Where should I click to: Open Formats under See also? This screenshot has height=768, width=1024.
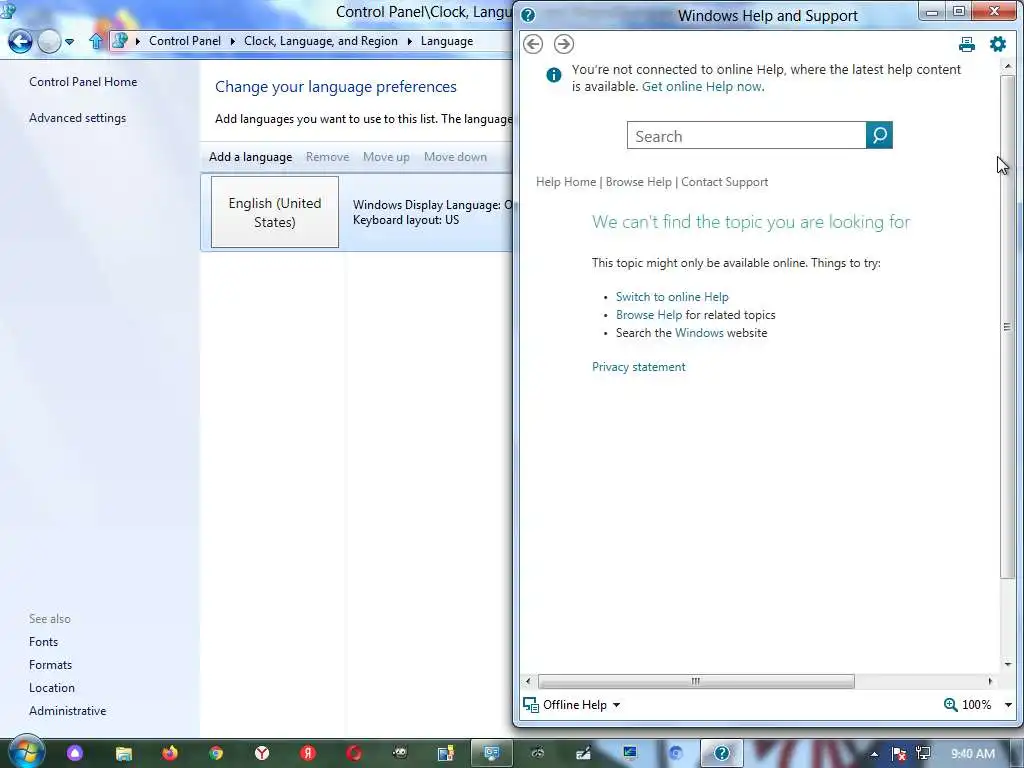click(x=50, y=665)
